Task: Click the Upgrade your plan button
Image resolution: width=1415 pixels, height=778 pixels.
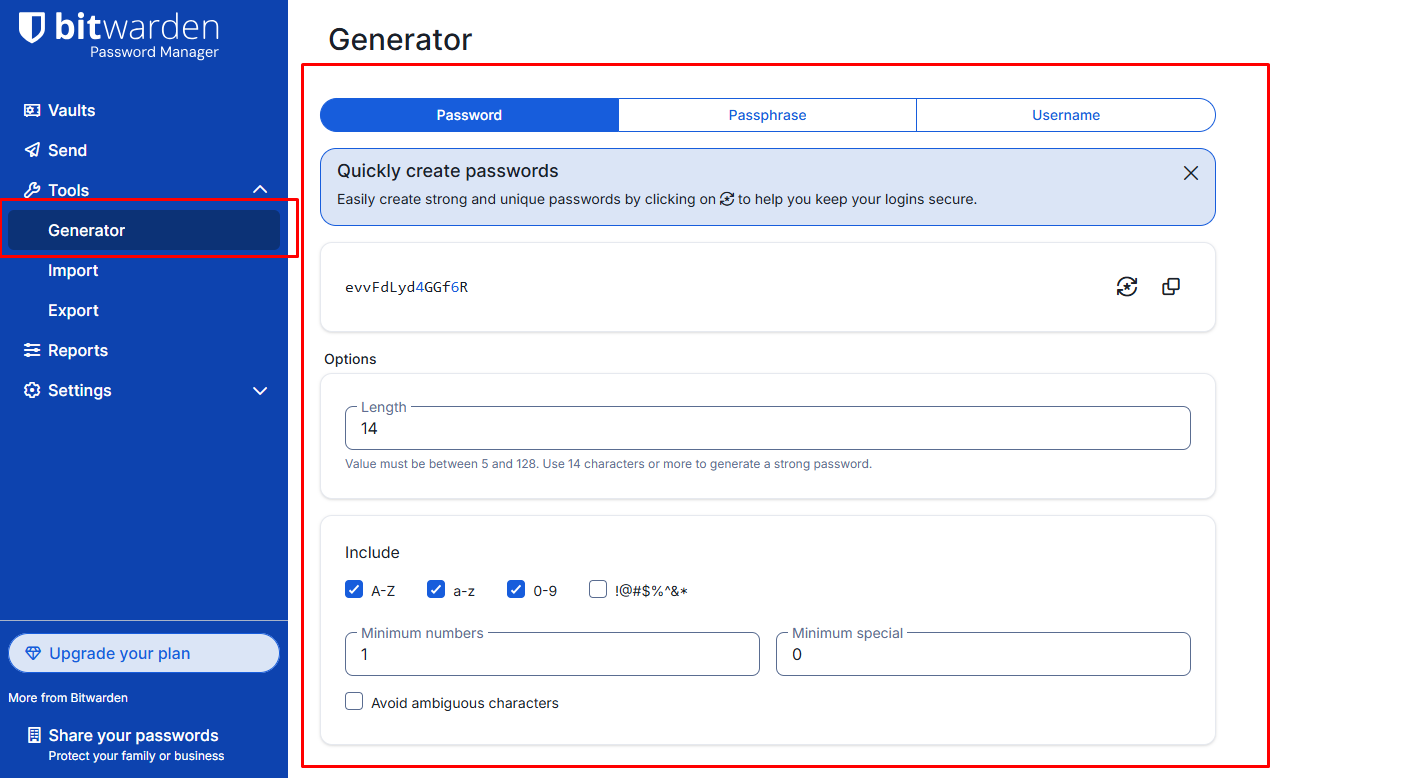Action: [144, 653]
